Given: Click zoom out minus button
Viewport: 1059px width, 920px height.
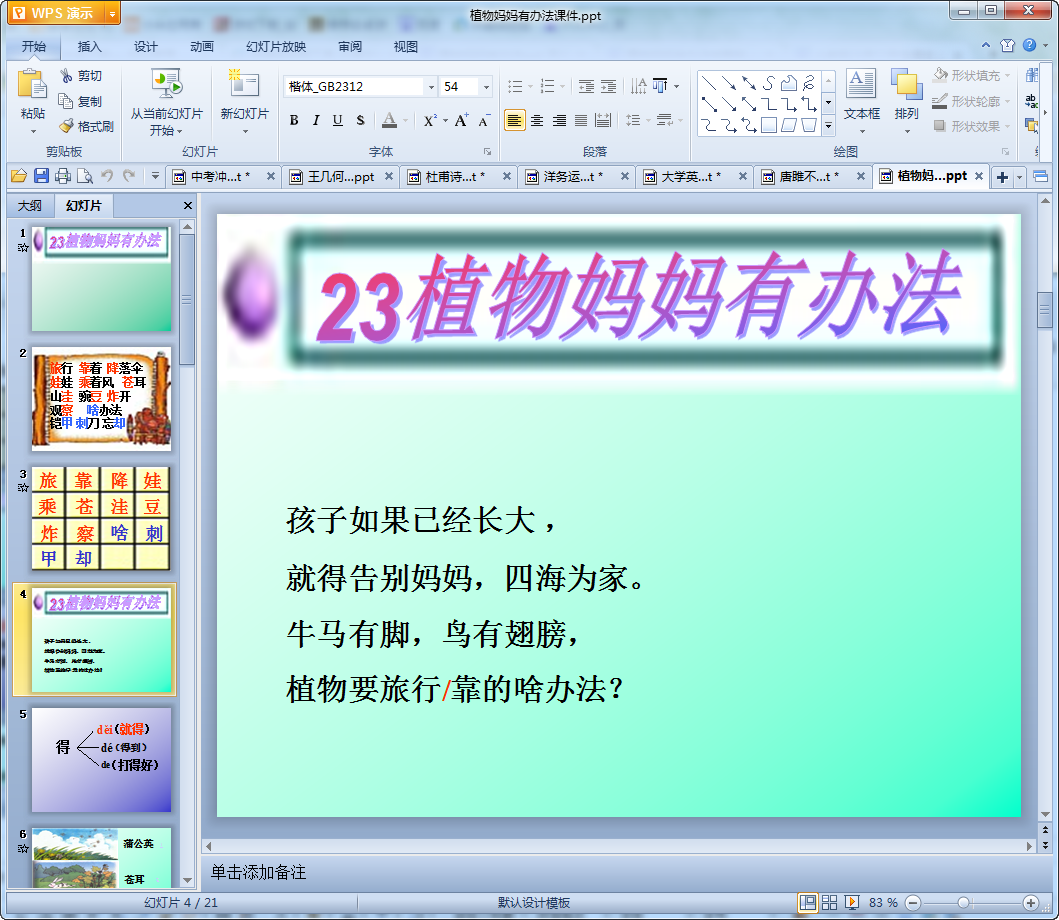Looking at the screenshot, I should click(x=913, y=902).
